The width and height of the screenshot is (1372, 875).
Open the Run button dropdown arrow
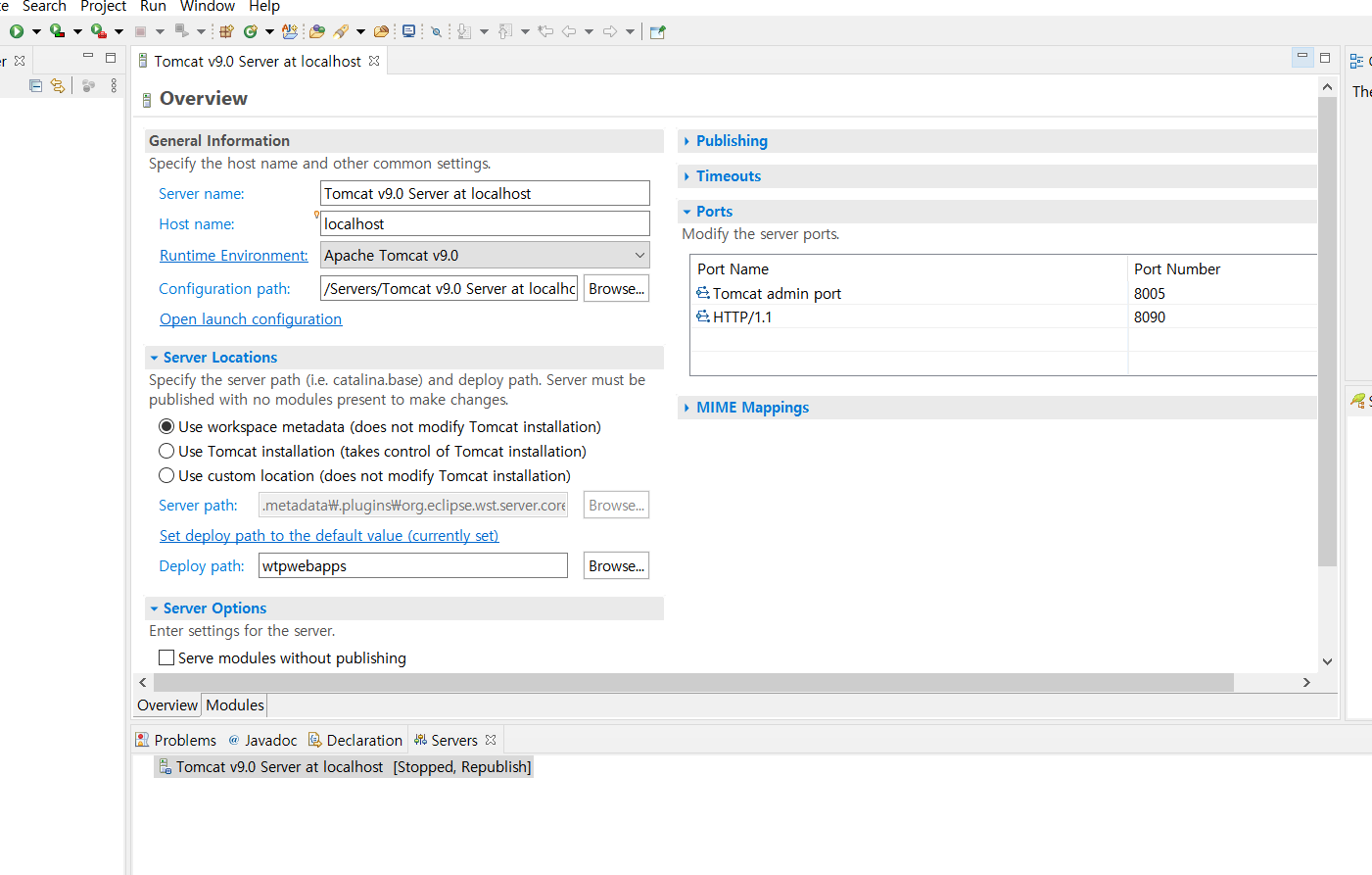click(x=36, y=31)
